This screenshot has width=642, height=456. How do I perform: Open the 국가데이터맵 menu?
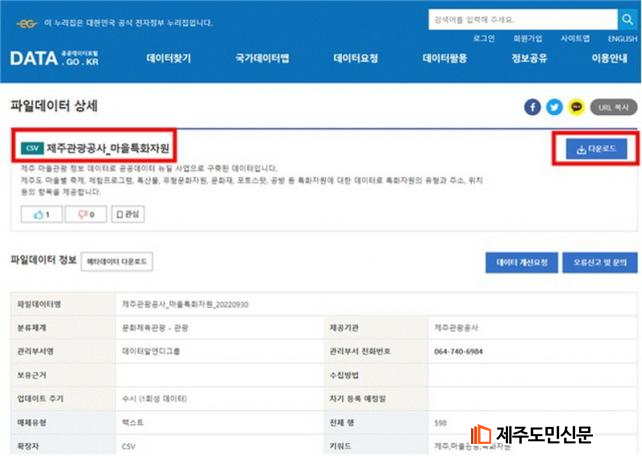click(x=261, y=59)
